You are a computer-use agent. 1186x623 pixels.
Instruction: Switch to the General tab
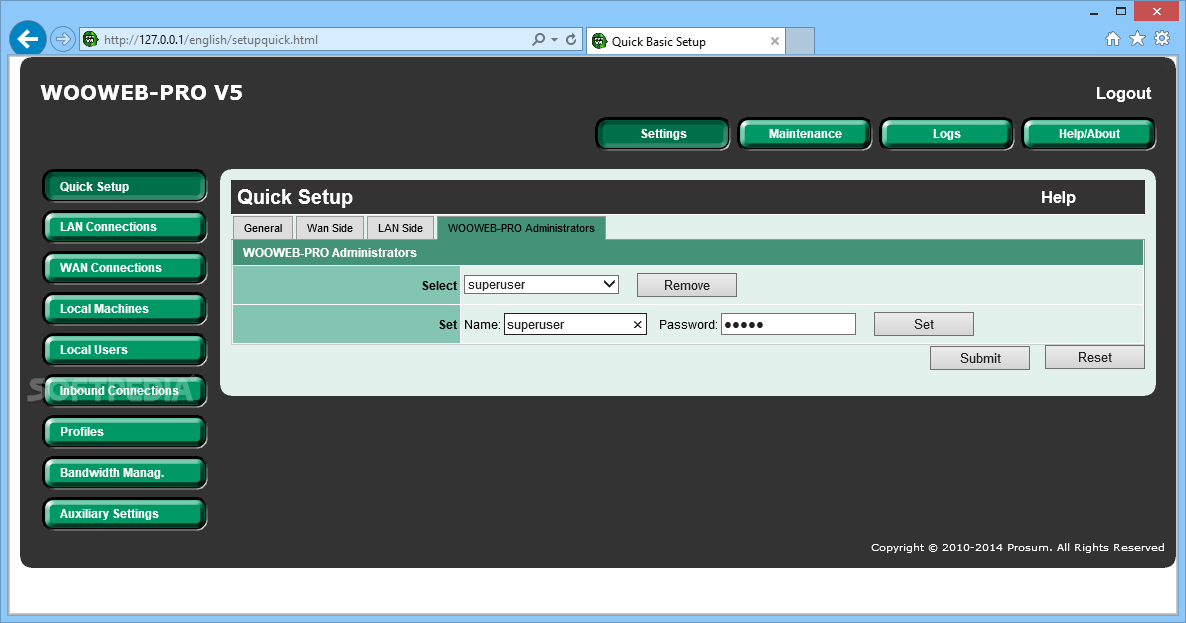tap(263, 228)
